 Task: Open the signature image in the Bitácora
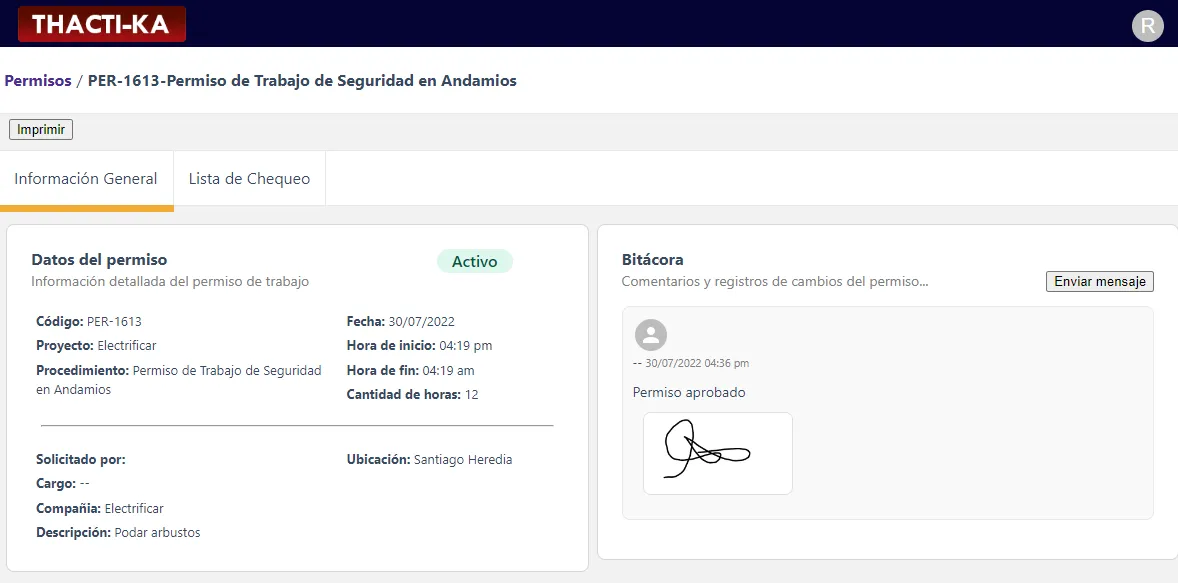(717, 454)
